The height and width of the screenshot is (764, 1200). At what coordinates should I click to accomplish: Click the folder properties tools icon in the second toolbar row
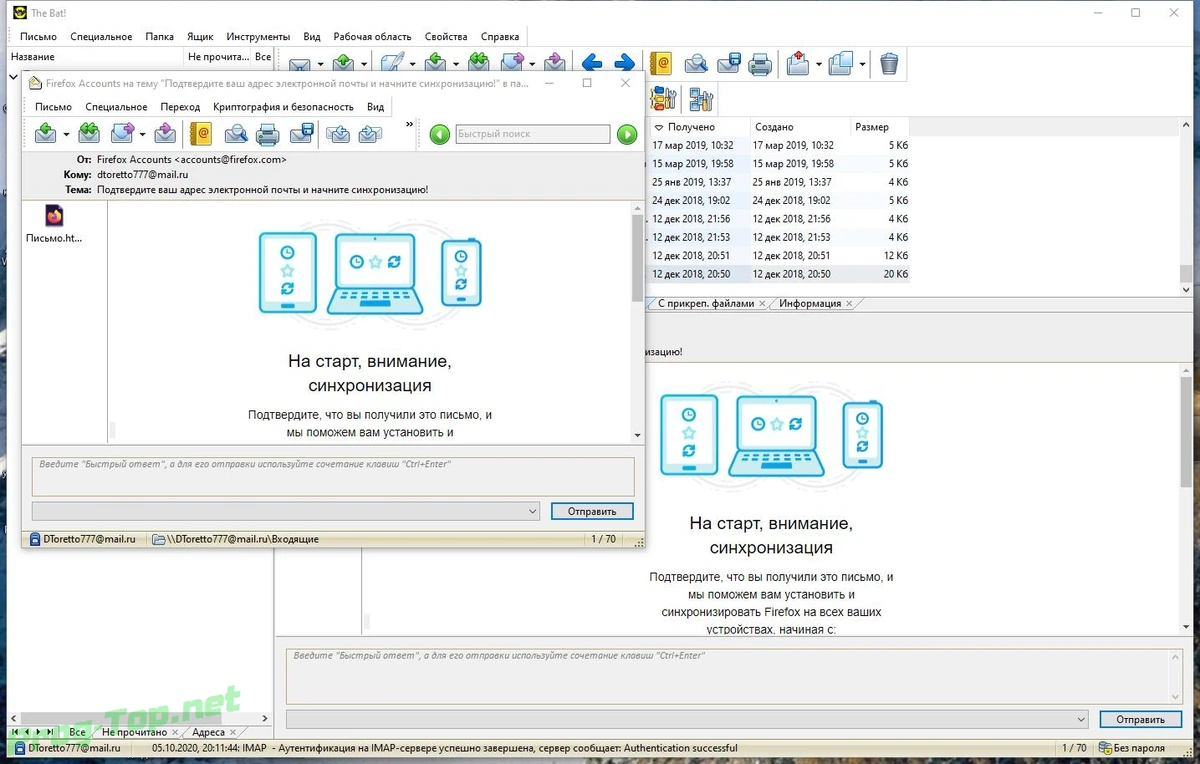[701, 99]
